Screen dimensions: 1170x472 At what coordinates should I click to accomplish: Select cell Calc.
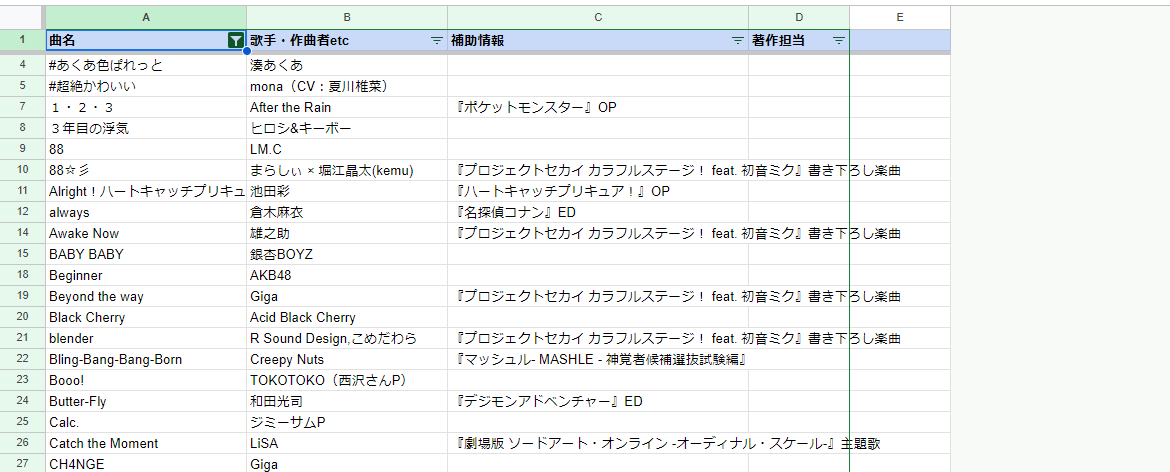146,422
